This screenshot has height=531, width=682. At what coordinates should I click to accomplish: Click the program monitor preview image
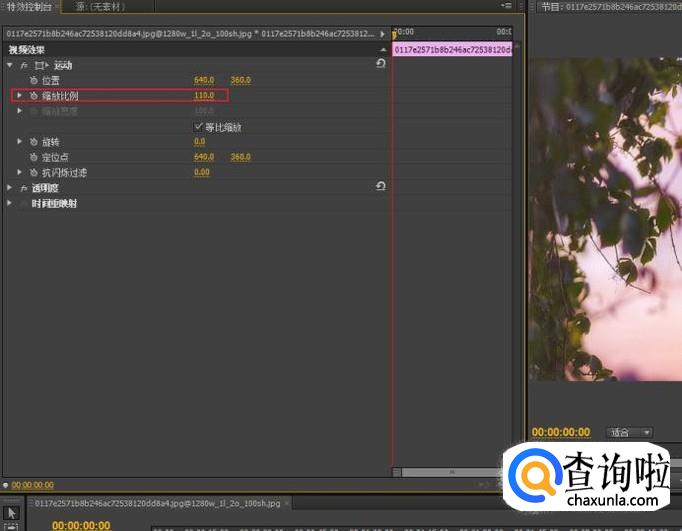click(x=605, y=219)
